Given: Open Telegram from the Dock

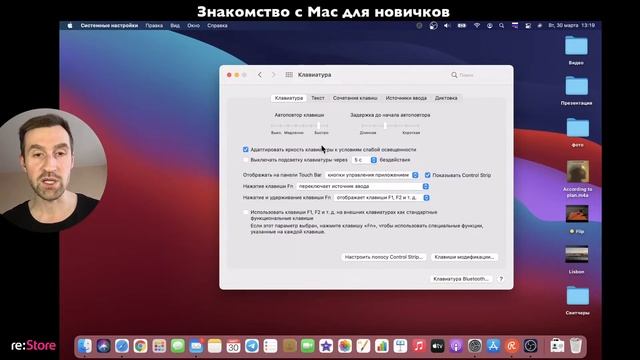Looking at the screenshot, I should click(x=252, y=346).
